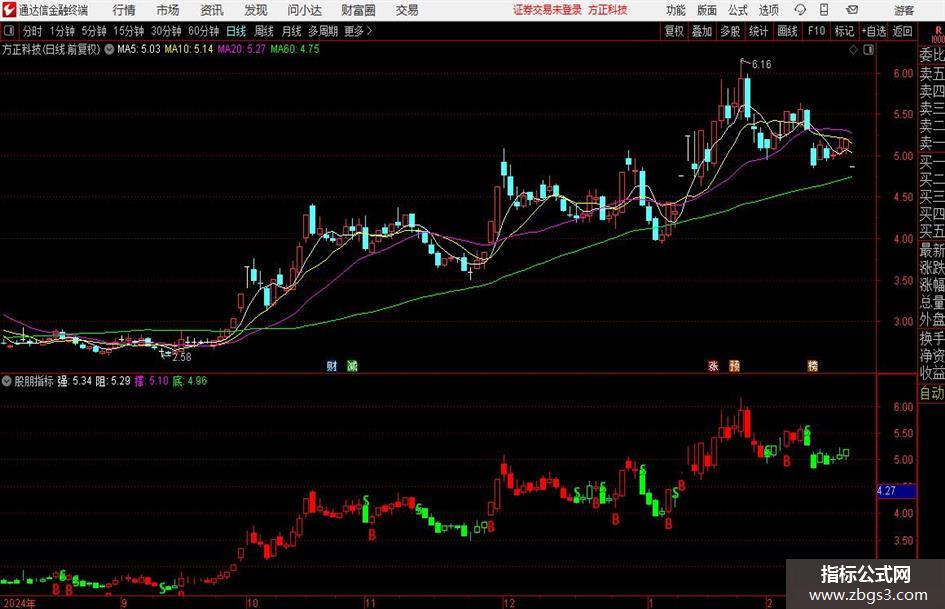Click the 2.58 low price label

[181, 357]
